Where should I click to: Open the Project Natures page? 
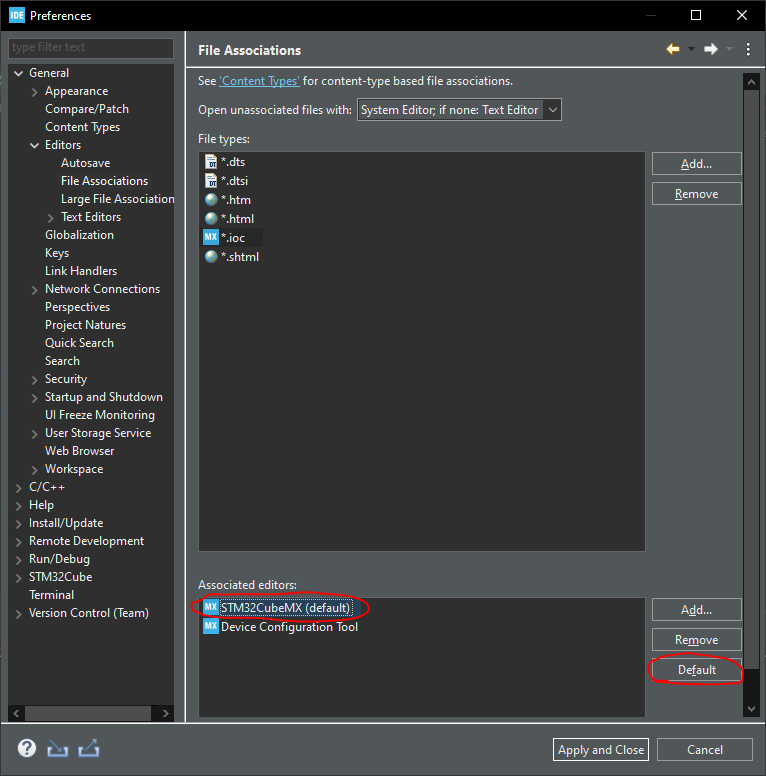point(85,325)
